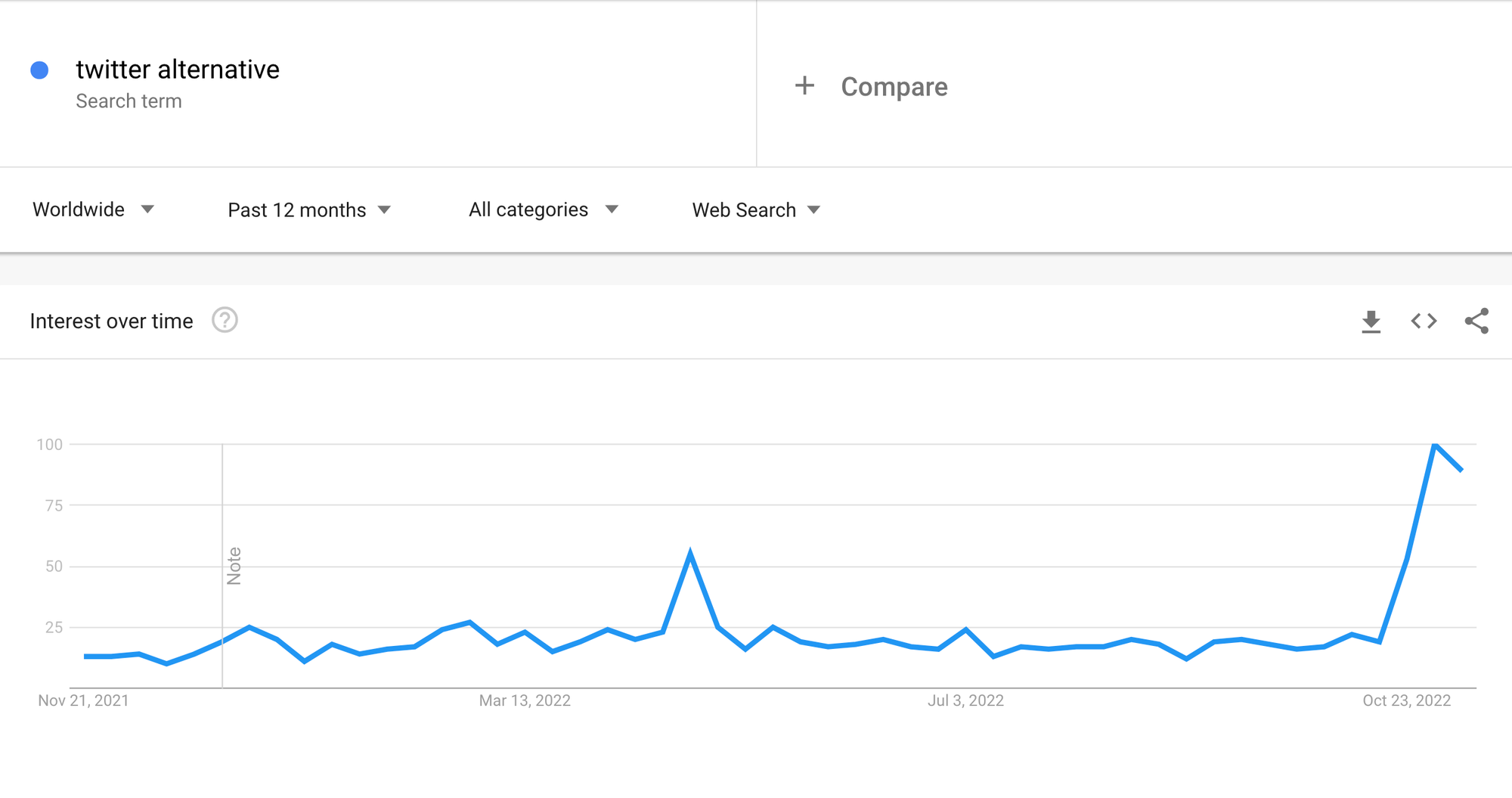
Task: Click the chart's peak at 100
Action: click(x=1434, y=445)
